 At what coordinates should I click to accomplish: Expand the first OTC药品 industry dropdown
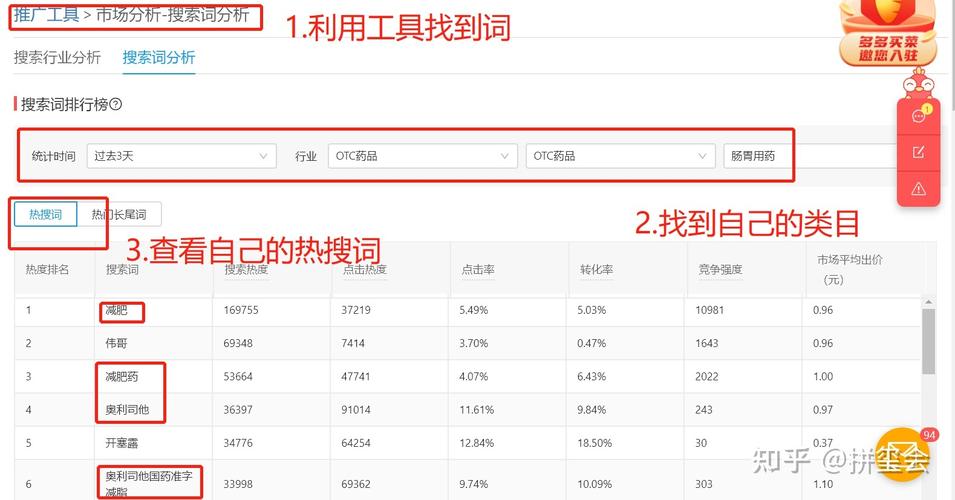tap(423, 156)
